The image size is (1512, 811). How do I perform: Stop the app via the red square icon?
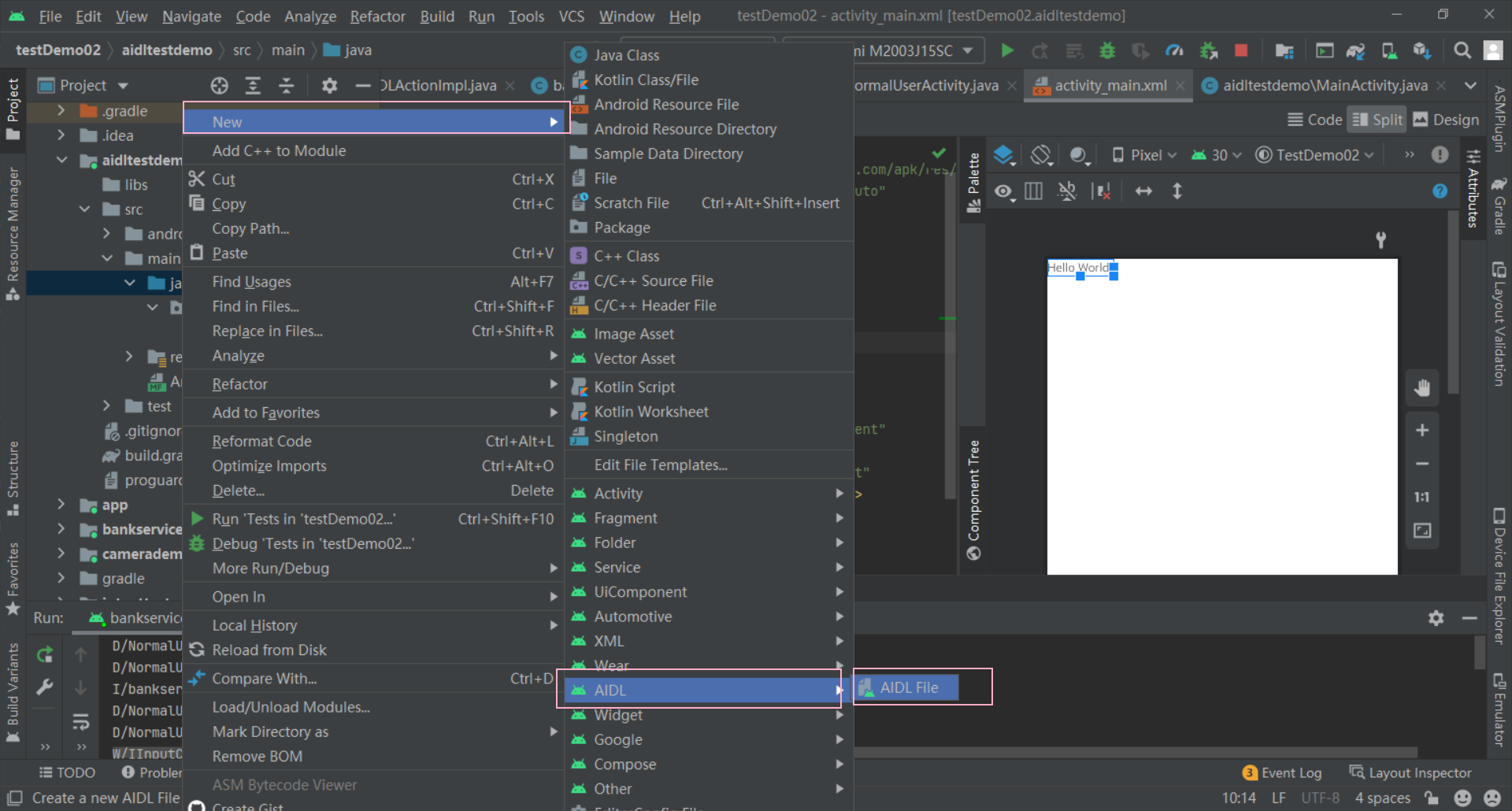[x=1241, y=50]
